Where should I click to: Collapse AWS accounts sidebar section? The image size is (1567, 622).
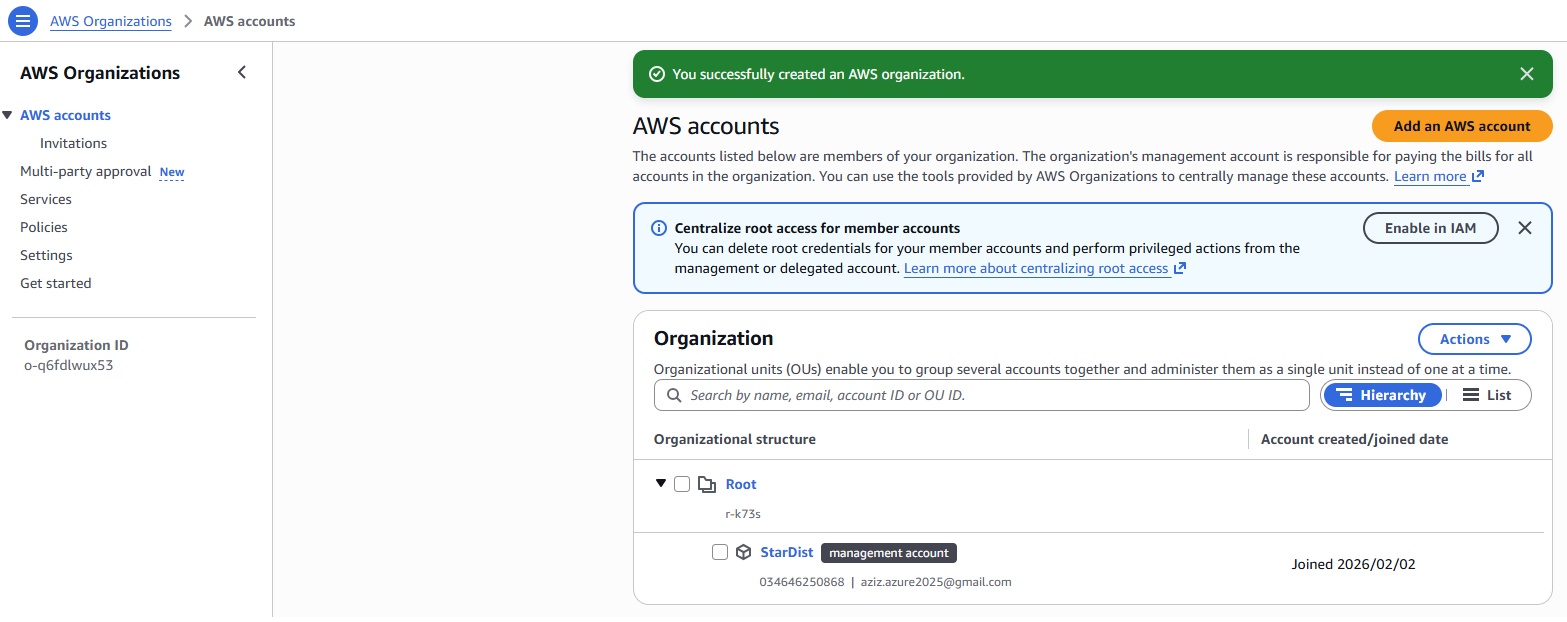click(8, 115)
